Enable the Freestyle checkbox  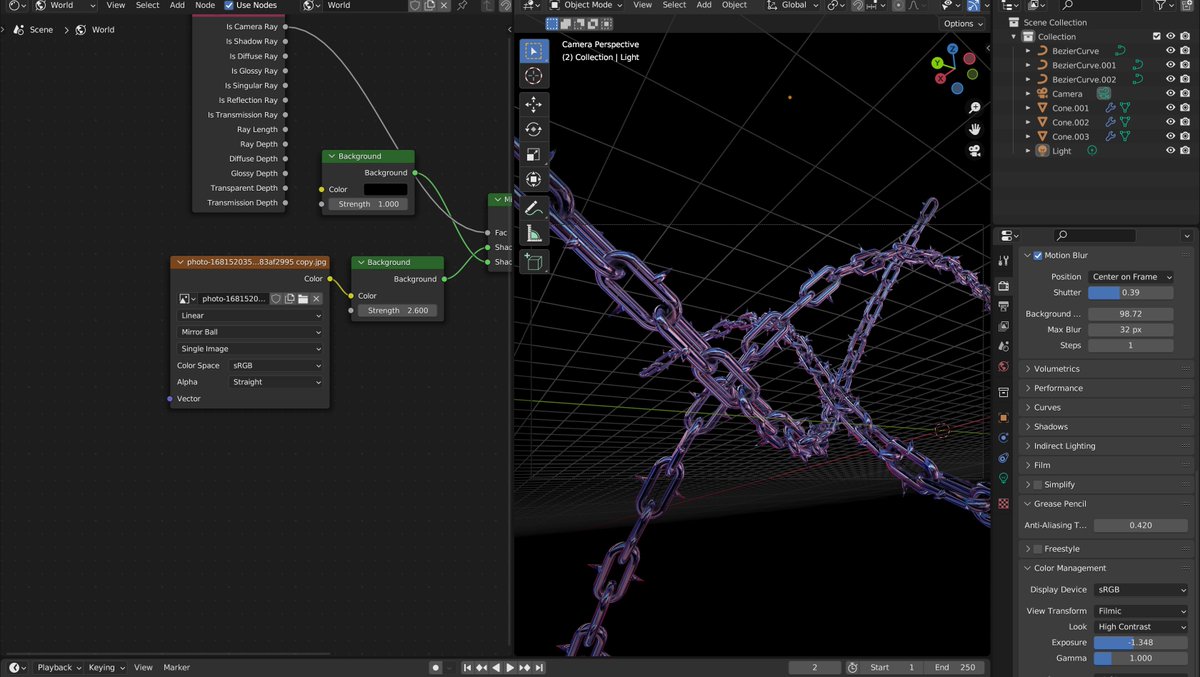pyautogui.click(x=1038, y=549)
